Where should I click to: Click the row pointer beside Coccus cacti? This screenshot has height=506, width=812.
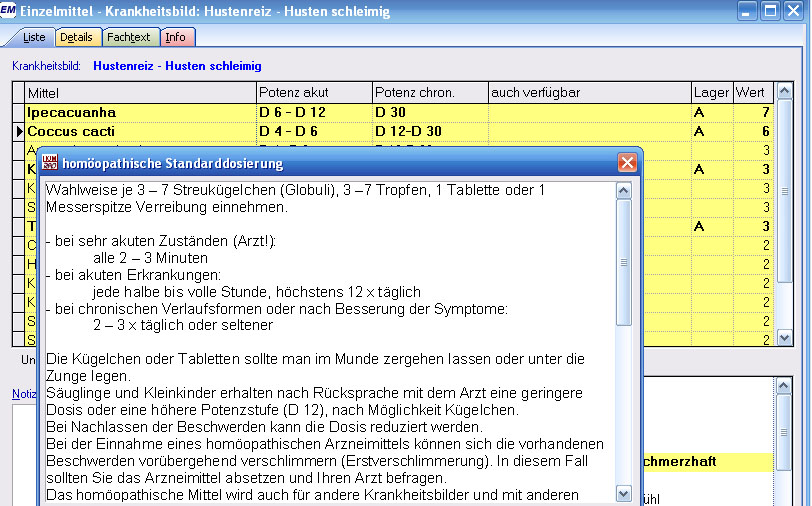point(19,131)
